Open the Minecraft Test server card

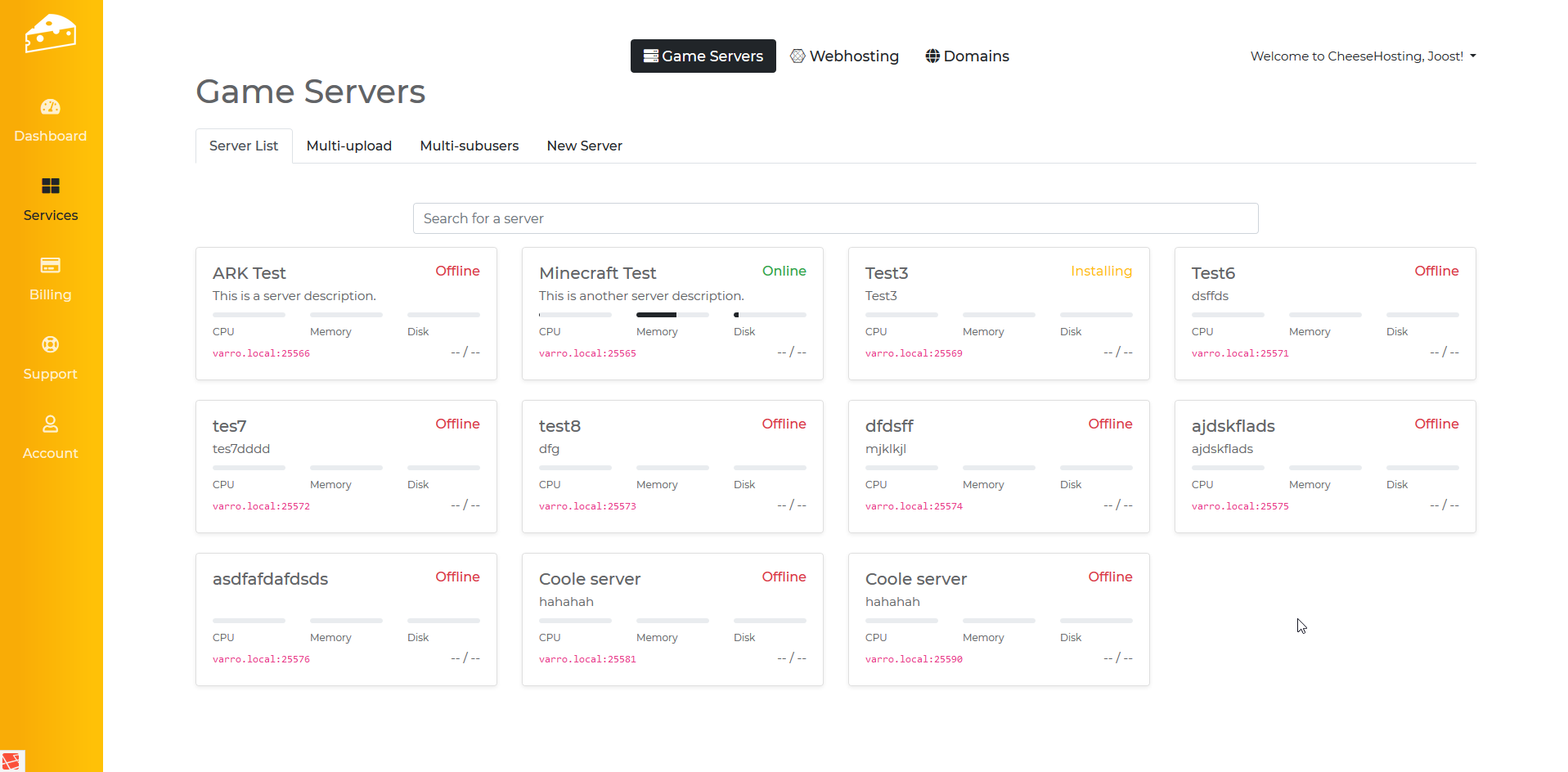coord(672,313)
